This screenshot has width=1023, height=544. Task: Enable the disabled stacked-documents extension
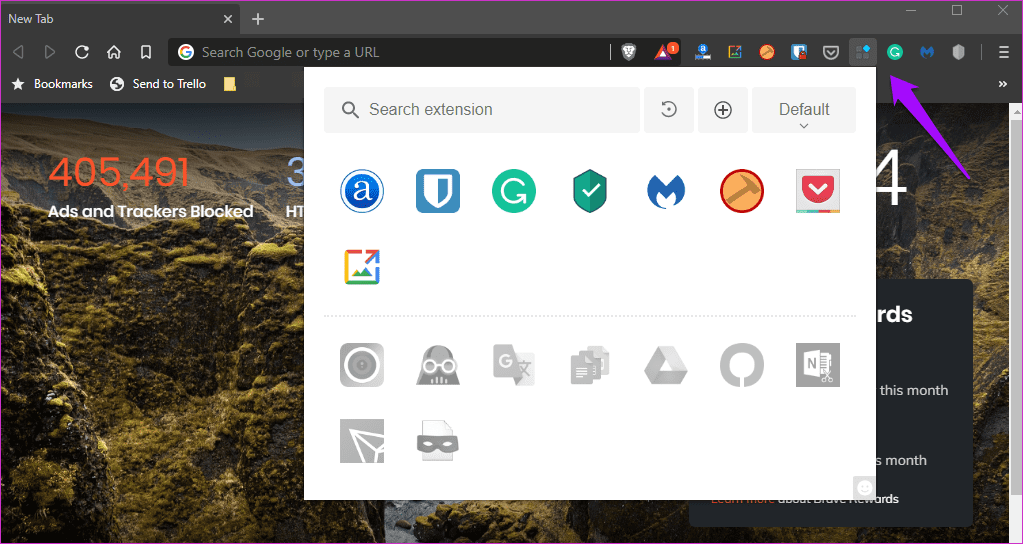click(590, 365)
